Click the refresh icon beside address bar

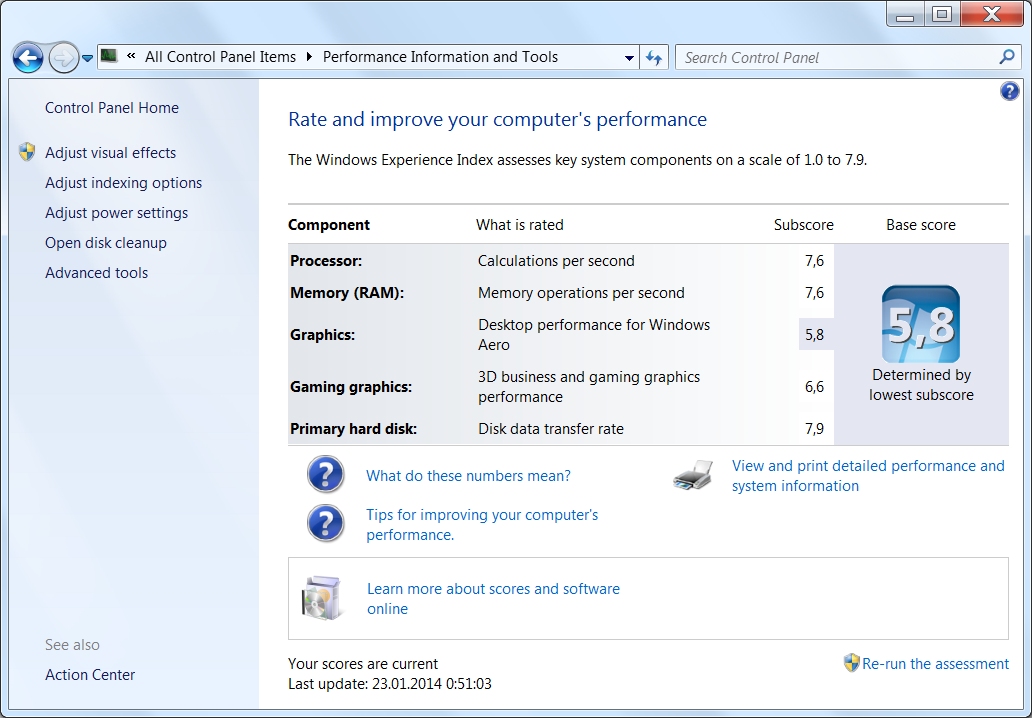[x=654, y=58]
